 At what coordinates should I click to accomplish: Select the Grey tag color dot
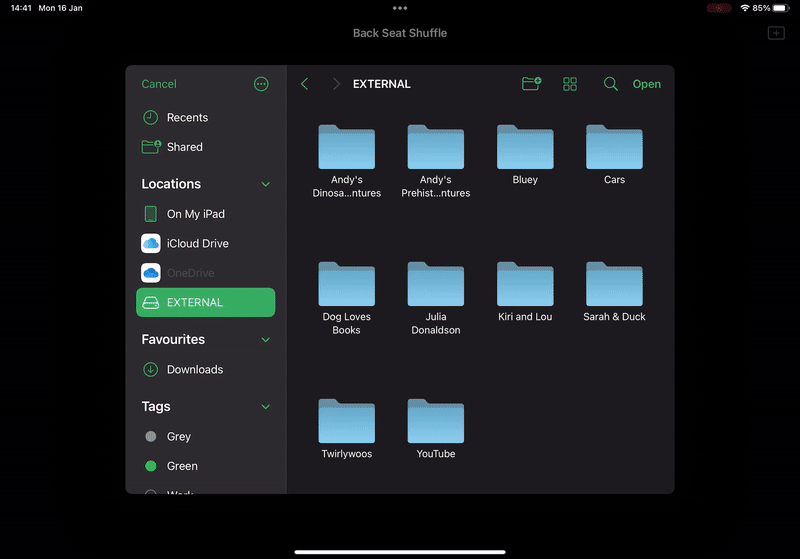point(151,436)
